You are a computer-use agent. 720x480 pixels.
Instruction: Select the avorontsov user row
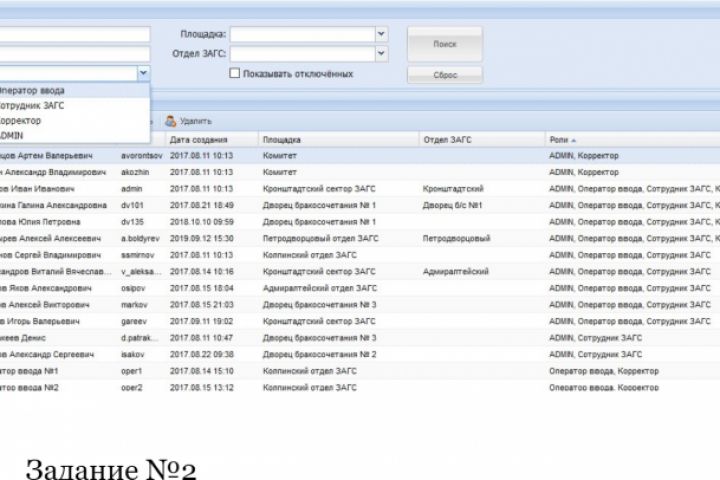coord(360,156)
